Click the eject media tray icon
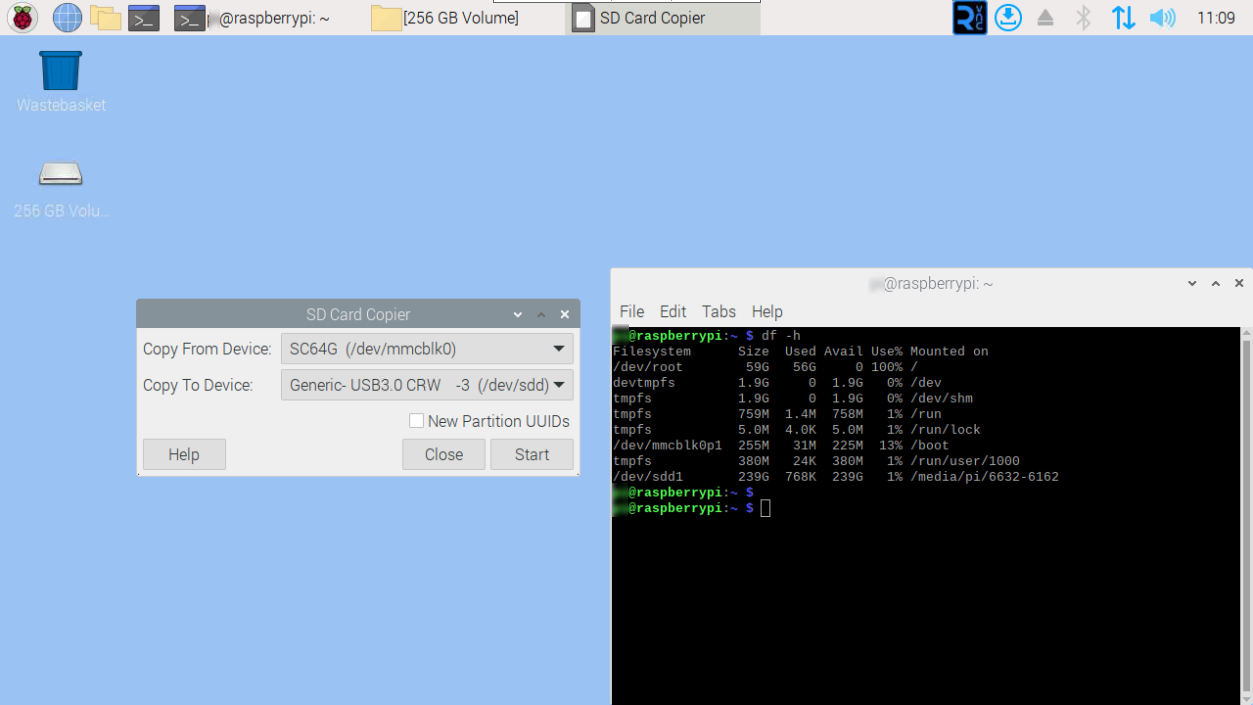 1045,17
